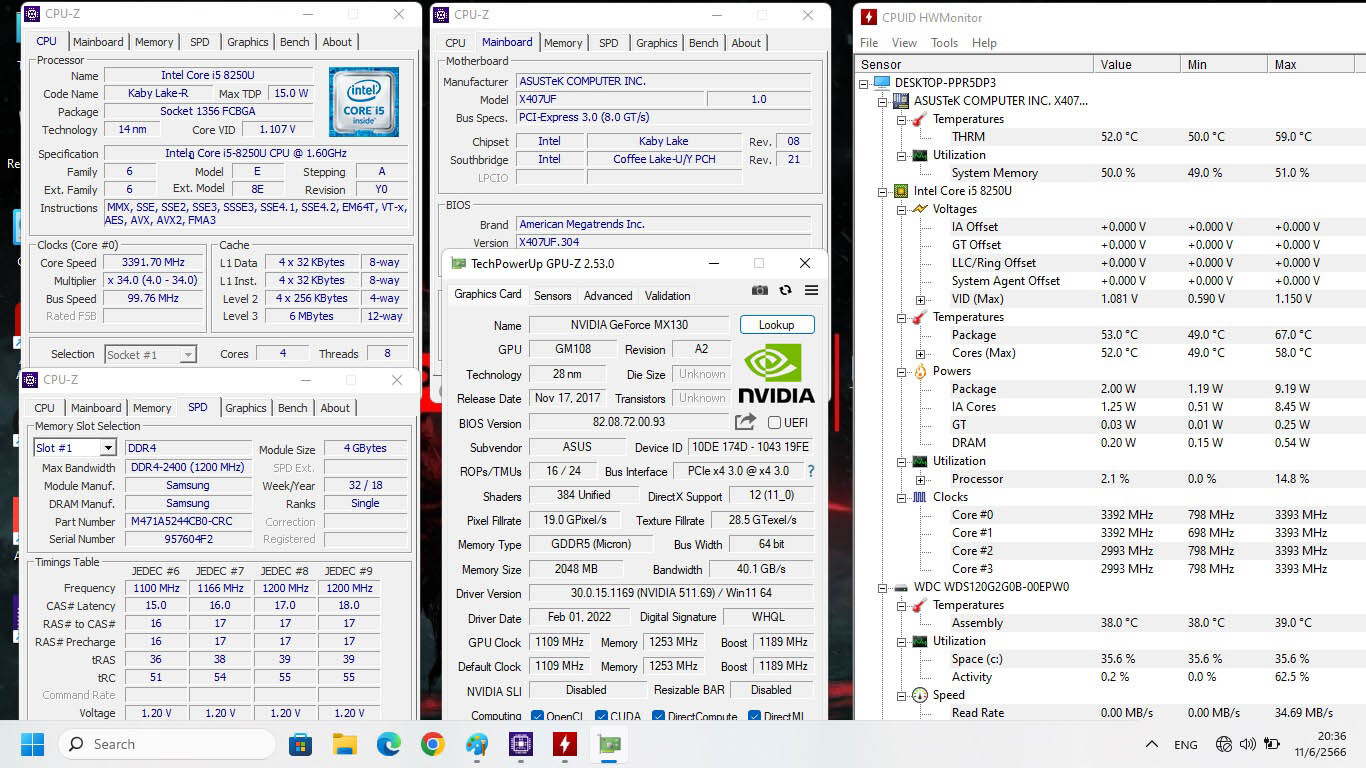Switch to the Sensors tab in GPU-Z
1366x768 pixels.
[x=552, y=296]
